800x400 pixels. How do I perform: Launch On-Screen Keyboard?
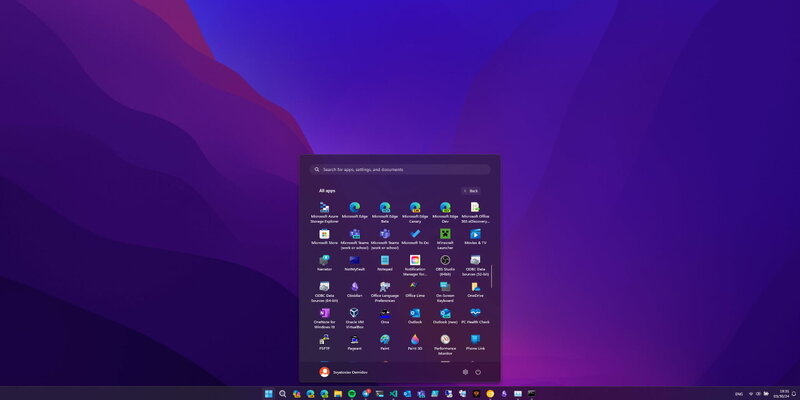(445, 292)
